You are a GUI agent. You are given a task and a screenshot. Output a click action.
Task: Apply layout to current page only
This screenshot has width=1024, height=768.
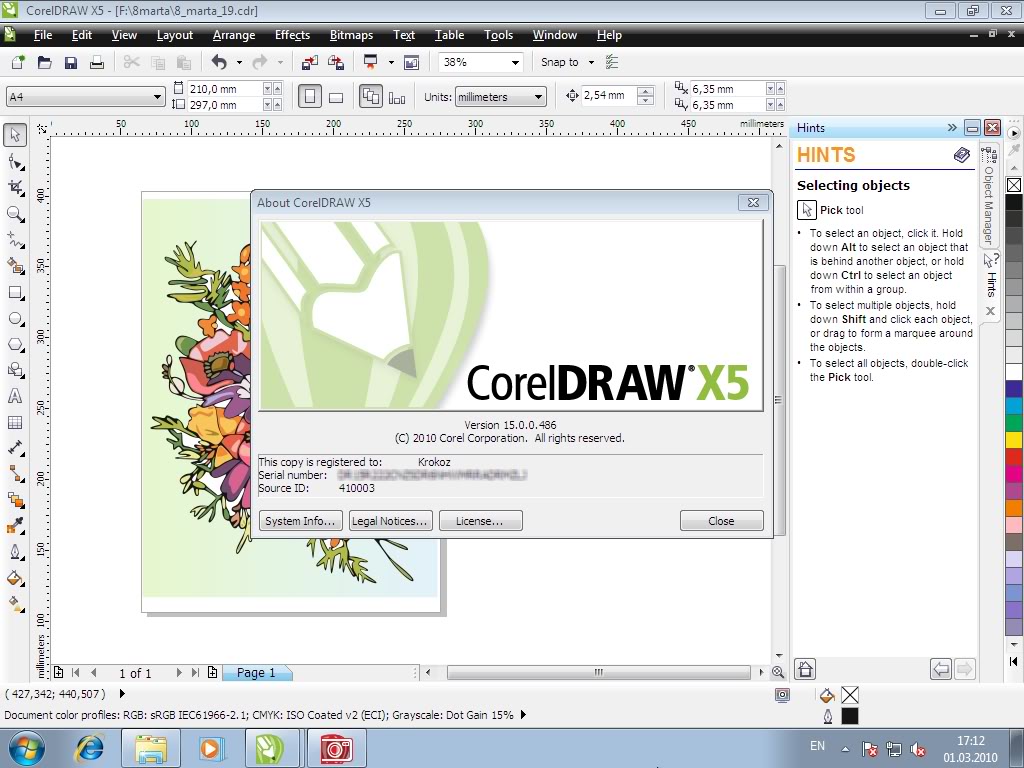pos(396,97)
